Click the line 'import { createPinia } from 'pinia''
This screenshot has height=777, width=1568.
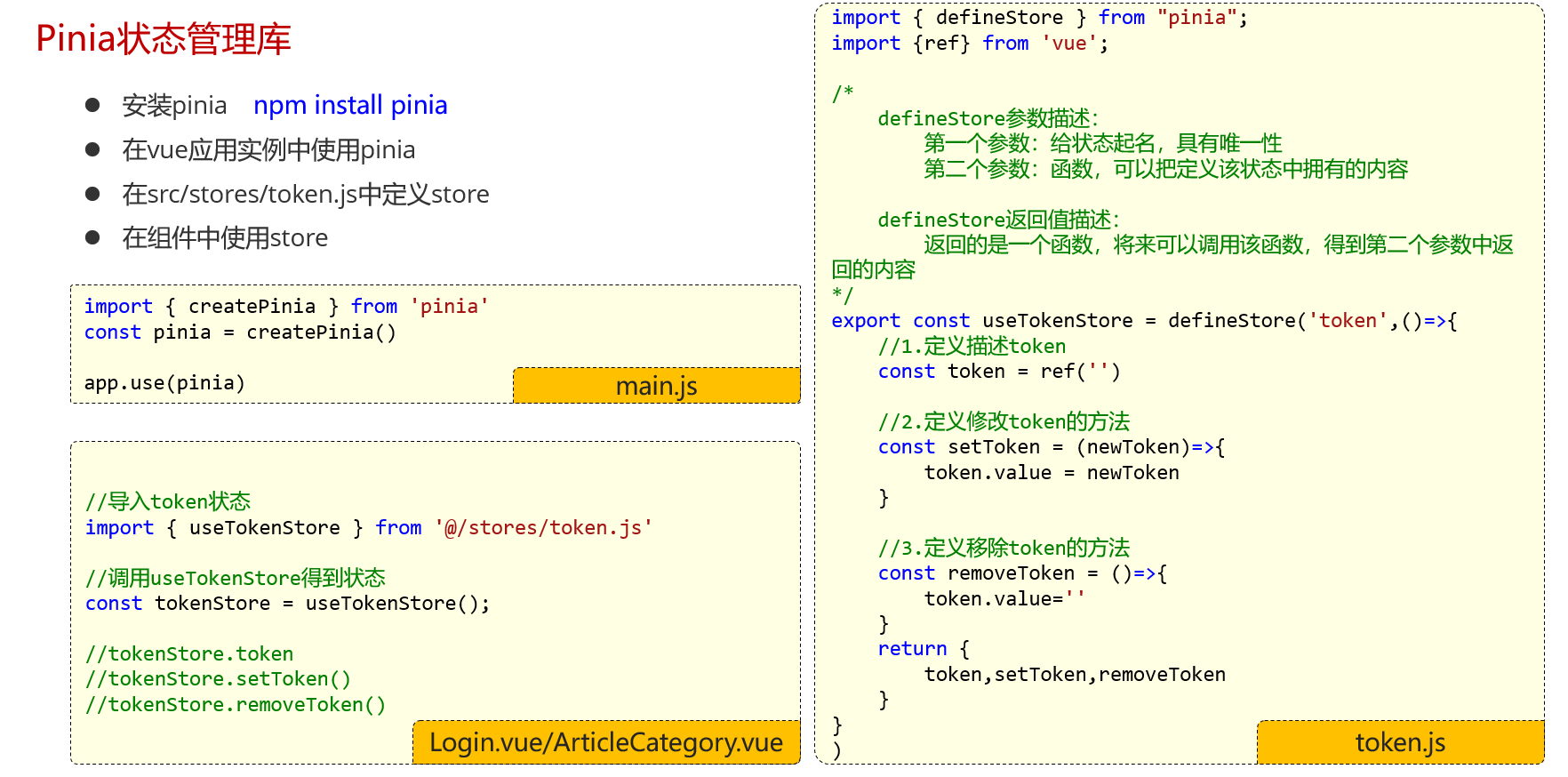[x=286, y=307]
